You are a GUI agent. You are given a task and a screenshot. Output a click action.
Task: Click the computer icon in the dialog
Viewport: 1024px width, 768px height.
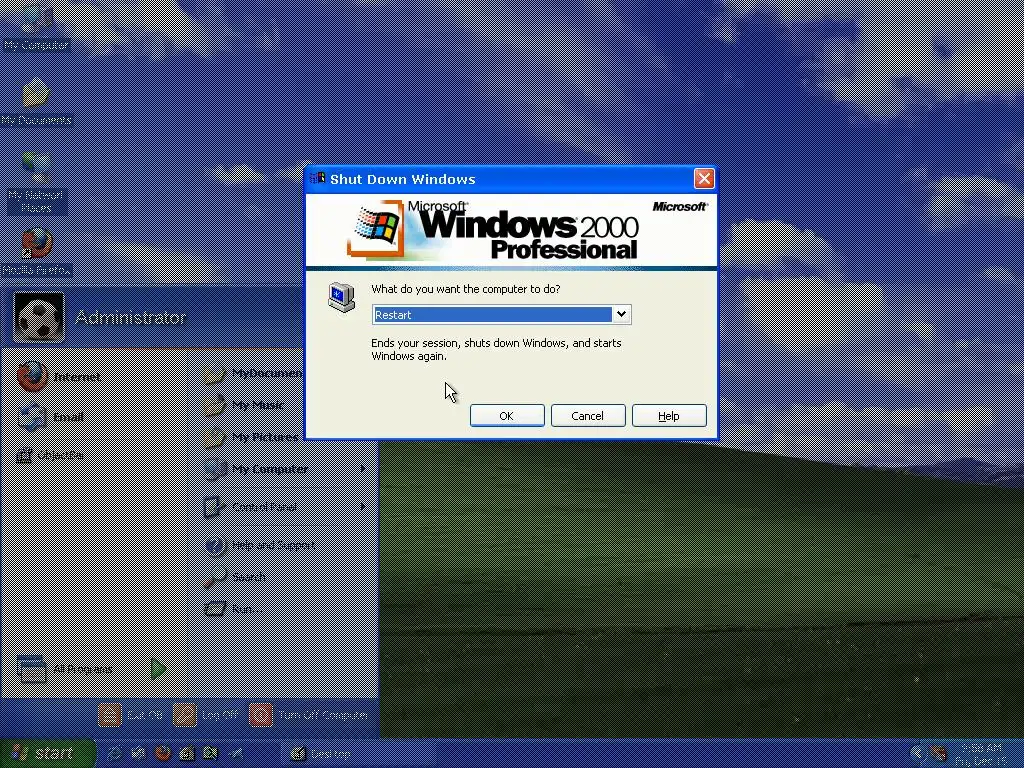pos(341,298)
